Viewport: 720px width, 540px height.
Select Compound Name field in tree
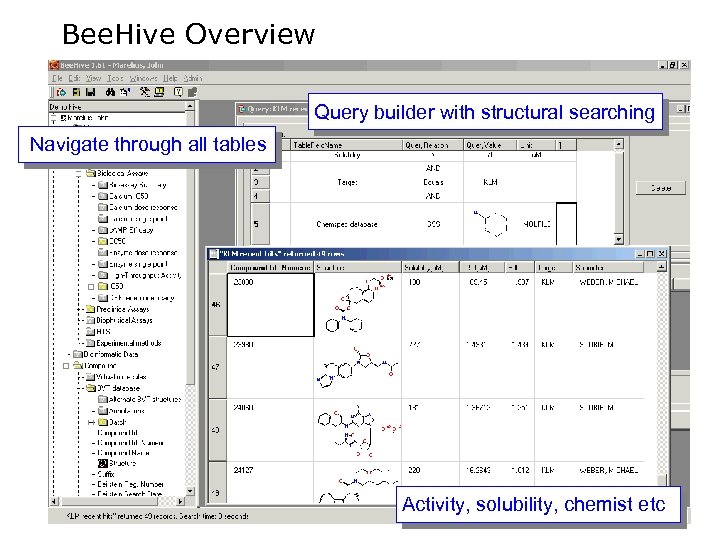click(123, 453)
